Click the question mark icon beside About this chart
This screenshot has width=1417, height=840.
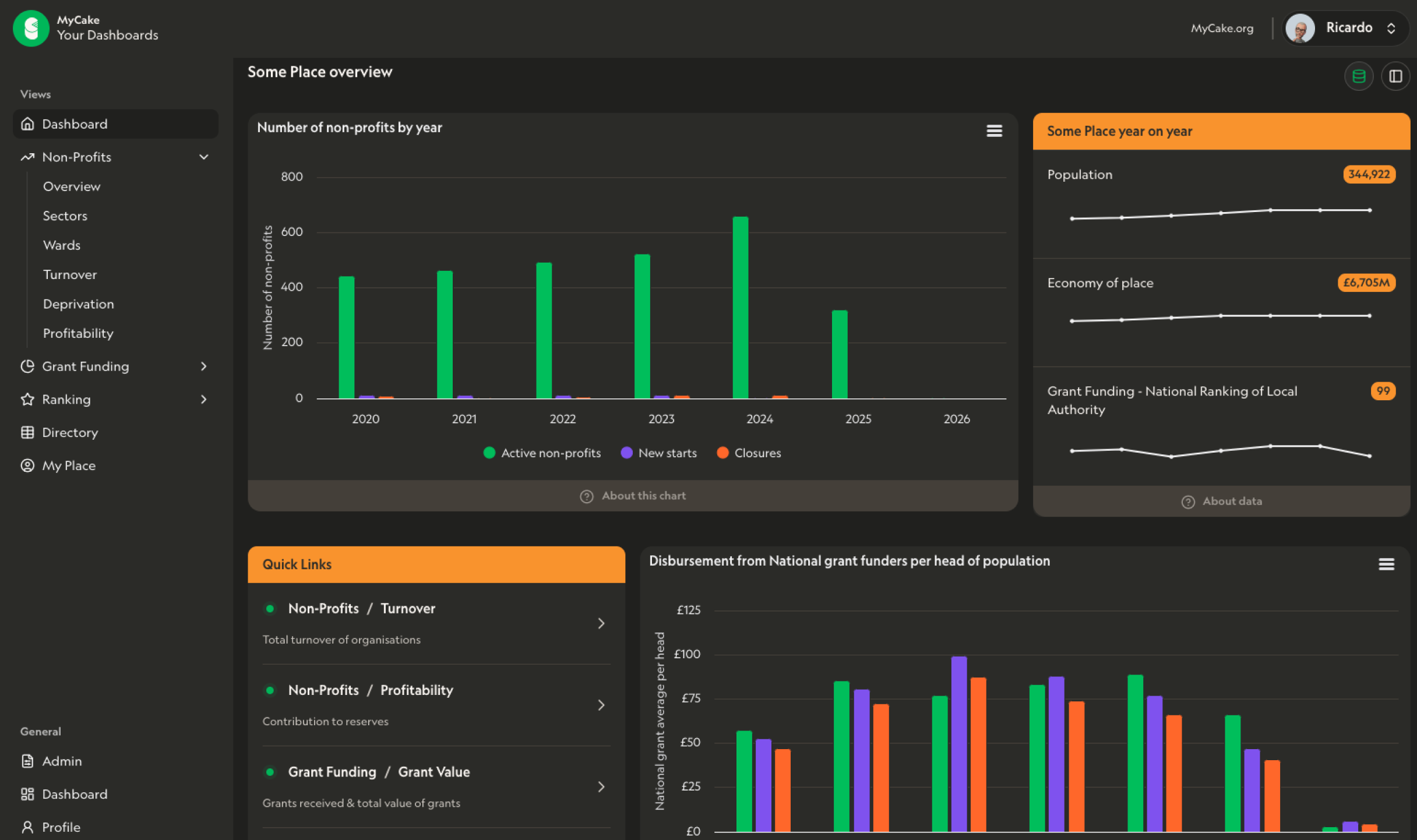[587, 496]
